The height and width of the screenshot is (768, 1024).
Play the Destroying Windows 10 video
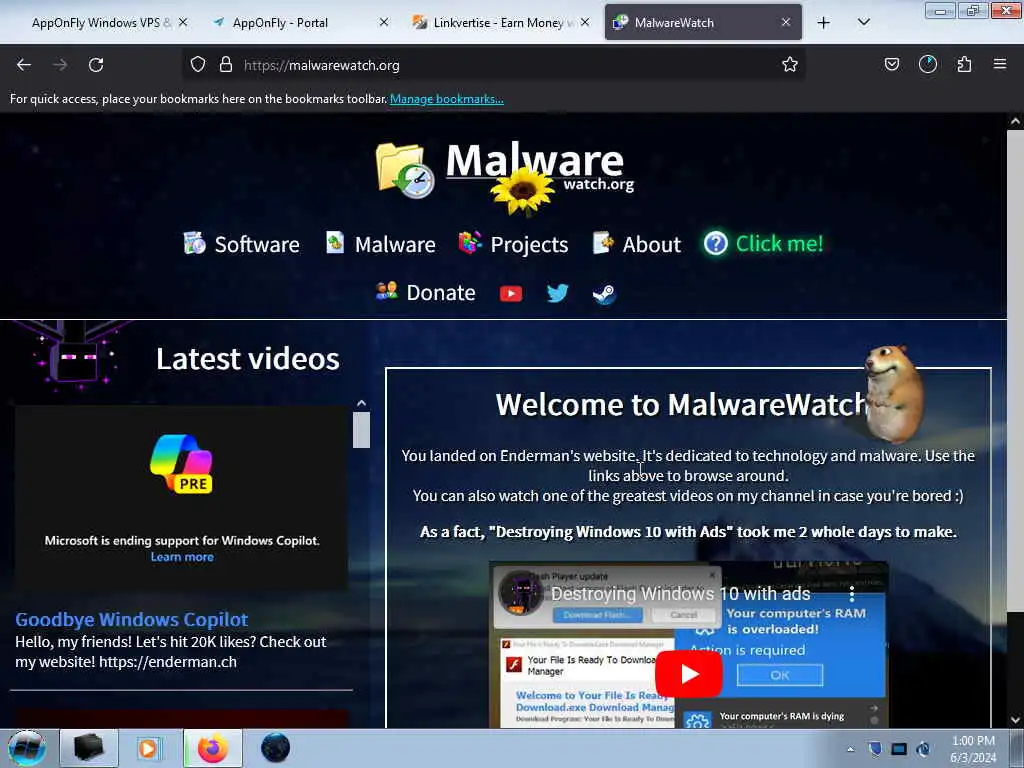tap(688, 674)
